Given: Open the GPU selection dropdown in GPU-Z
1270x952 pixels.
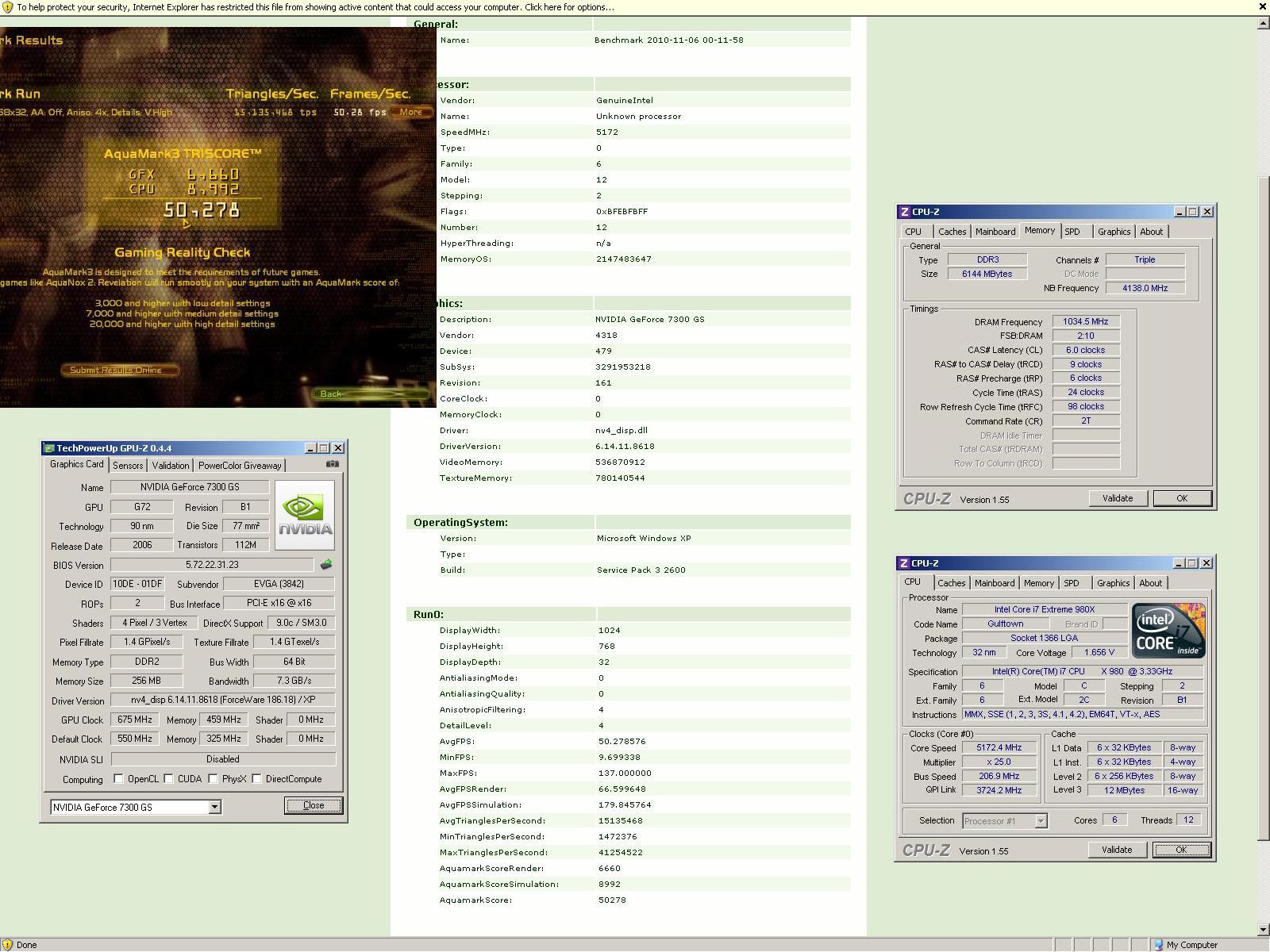Looking at the screenshot, I should (214, 807).
